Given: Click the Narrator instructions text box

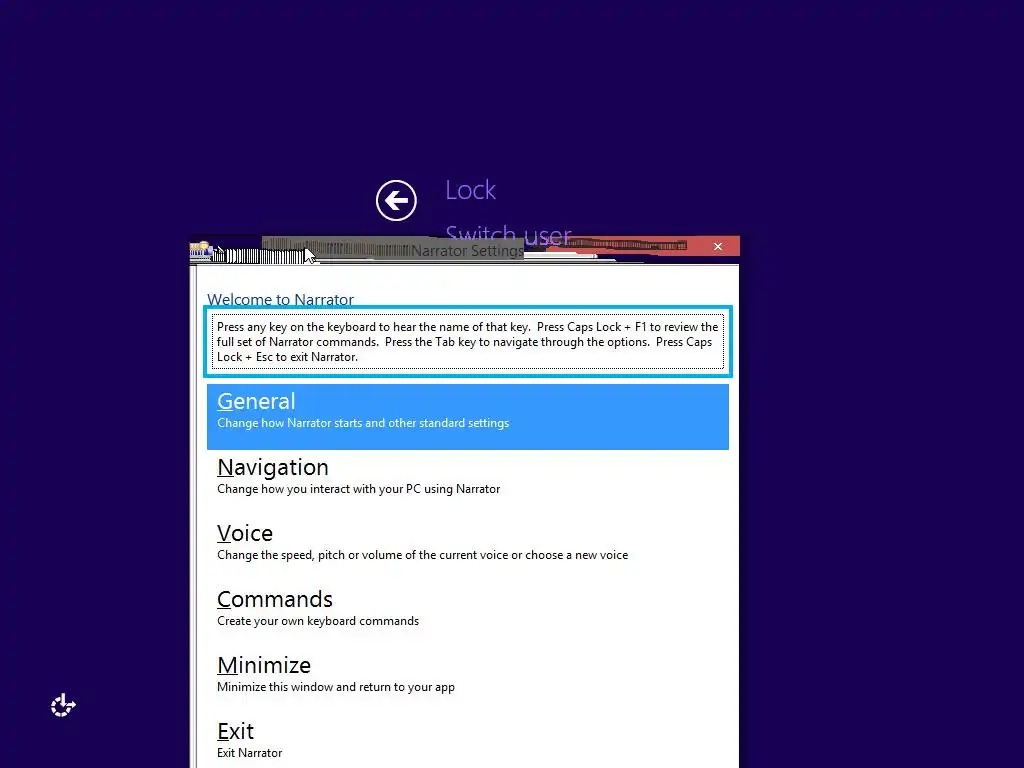Looking at the screenshot, I should click(468, 342).
